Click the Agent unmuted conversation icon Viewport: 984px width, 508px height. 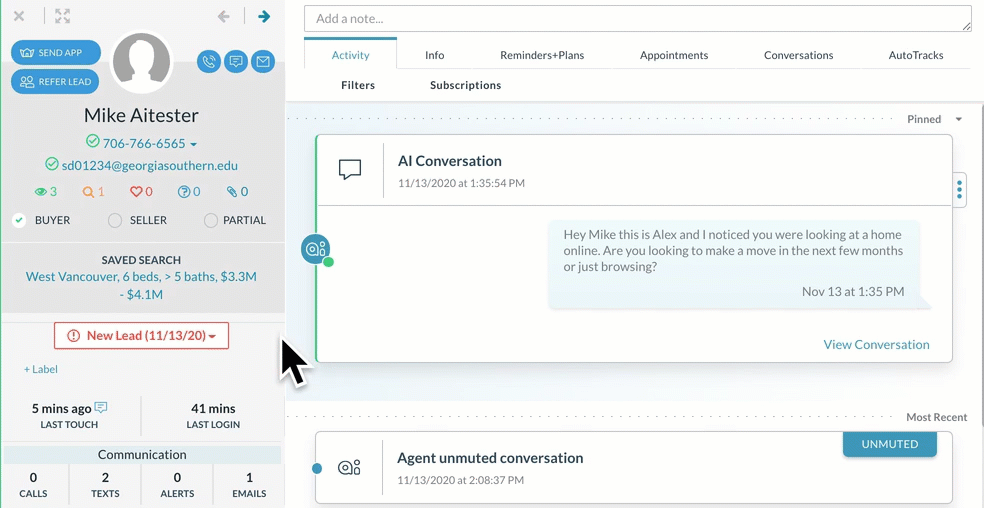(349, 467)
